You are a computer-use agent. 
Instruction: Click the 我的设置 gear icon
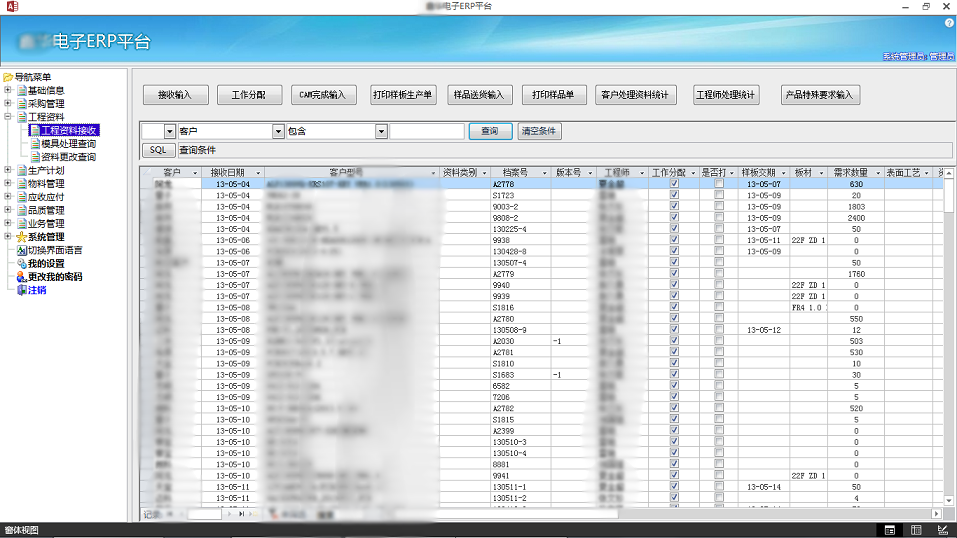coord(22,264)
